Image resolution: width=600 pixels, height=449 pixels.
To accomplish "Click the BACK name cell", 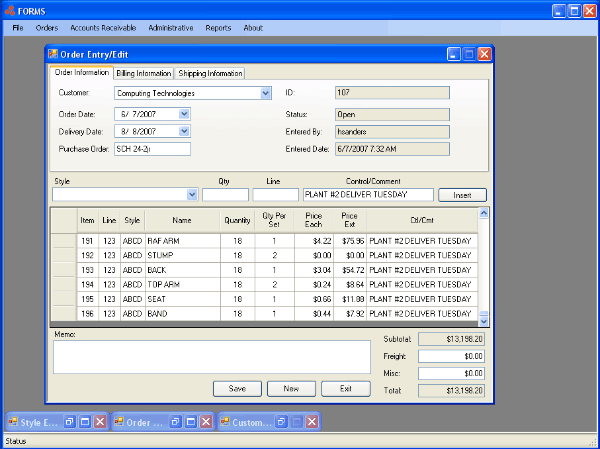I will [183, 270].
